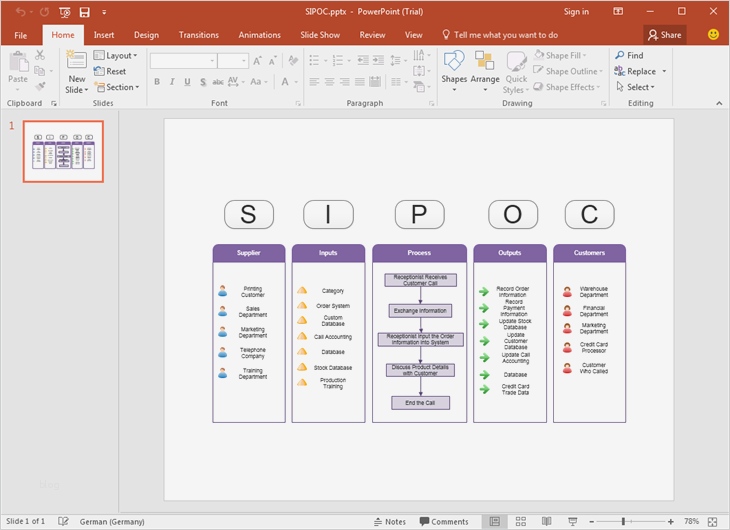Open the Insert ribbon tab
The image size is (730, 530).
click(x=104, y=35)
